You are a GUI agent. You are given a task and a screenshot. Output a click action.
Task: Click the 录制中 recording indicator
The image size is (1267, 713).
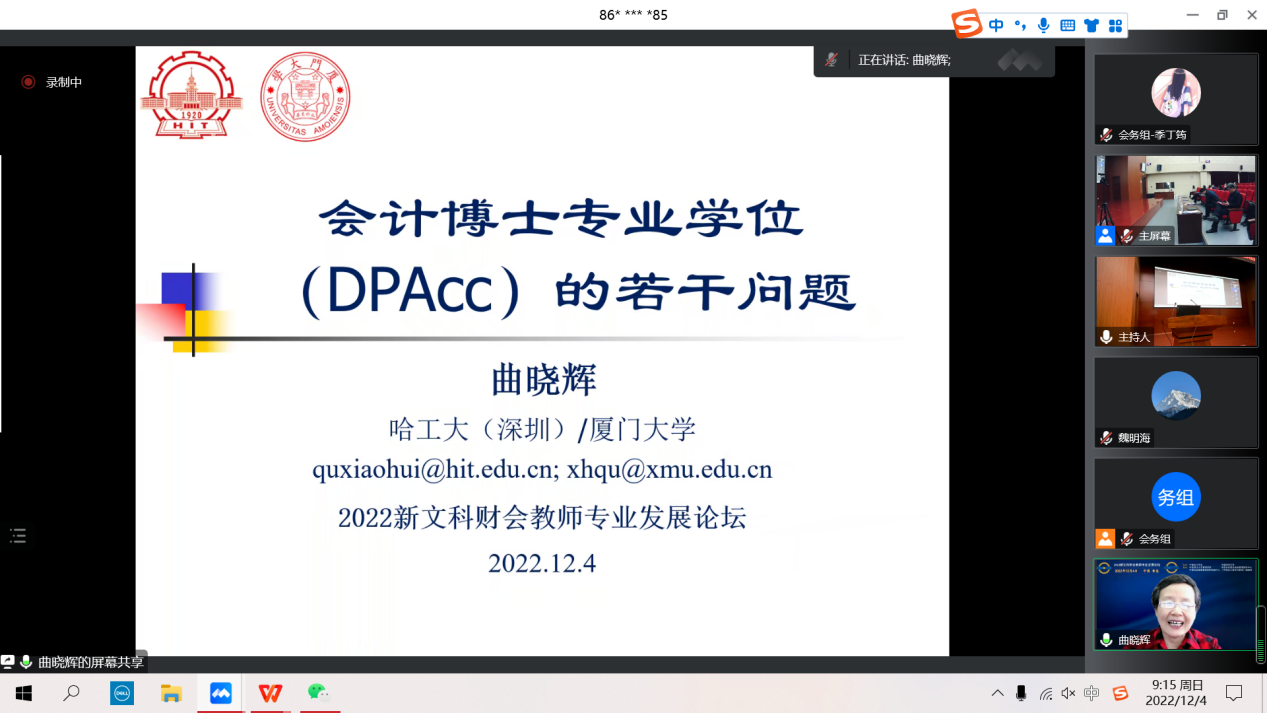[x=53, y=82]
